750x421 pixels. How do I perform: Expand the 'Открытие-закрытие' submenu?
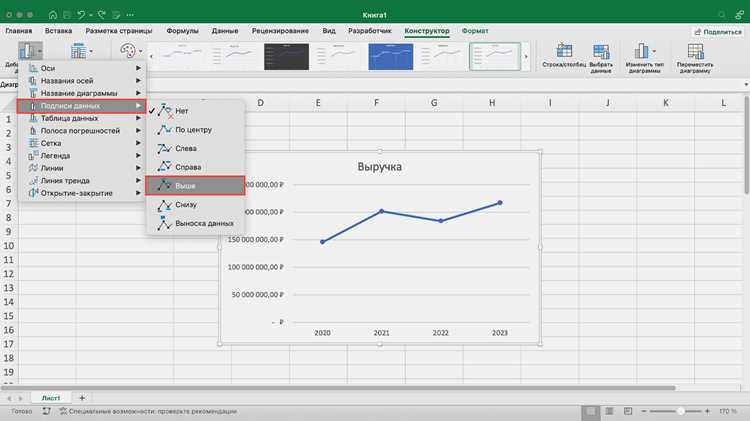click(81, 193)
